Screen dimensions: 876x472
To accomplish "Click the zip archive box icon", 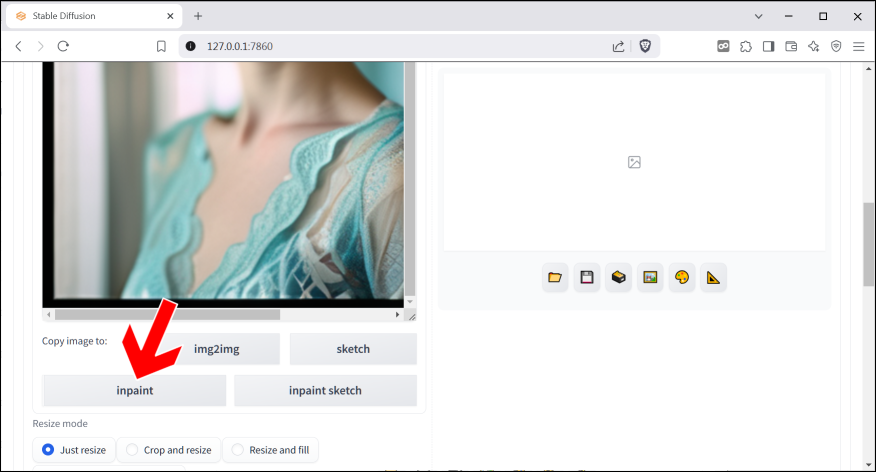I will point(619,277).
